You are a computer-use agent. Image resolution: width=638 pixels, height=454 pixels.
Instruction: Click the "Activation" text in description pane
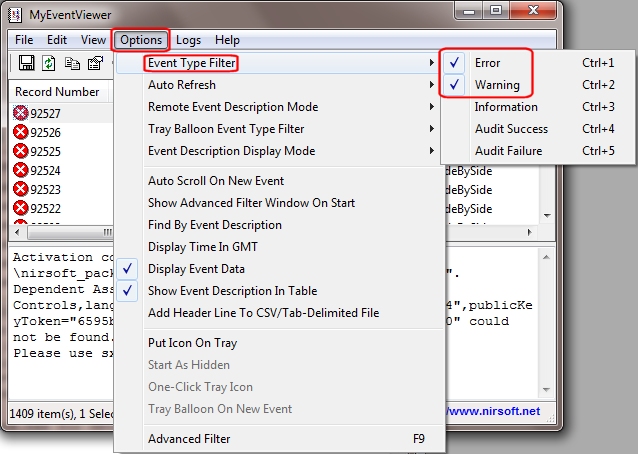pos(52,257)
